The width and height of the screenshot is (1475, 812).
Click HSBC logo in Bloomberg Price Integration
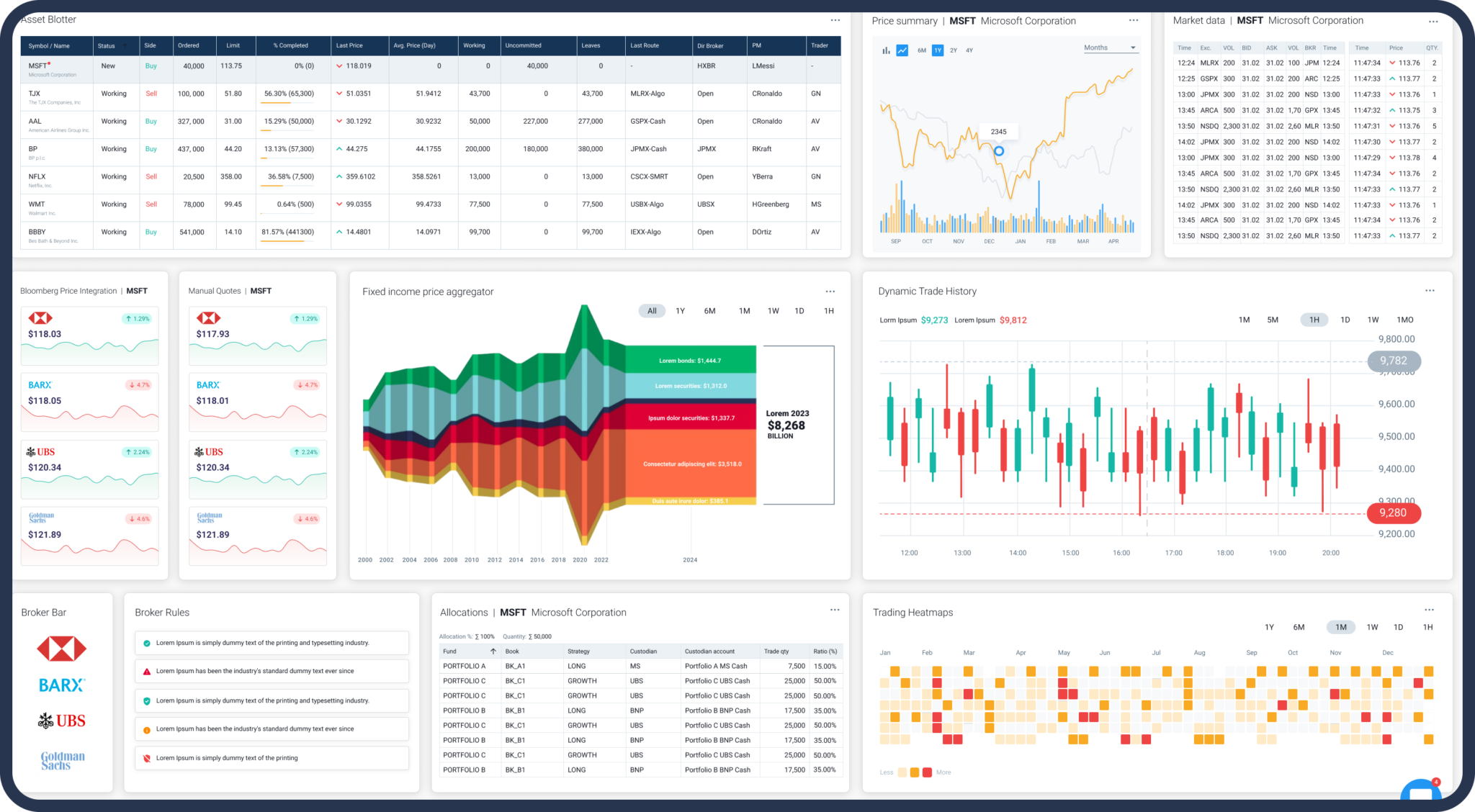[x=40, y=318]
